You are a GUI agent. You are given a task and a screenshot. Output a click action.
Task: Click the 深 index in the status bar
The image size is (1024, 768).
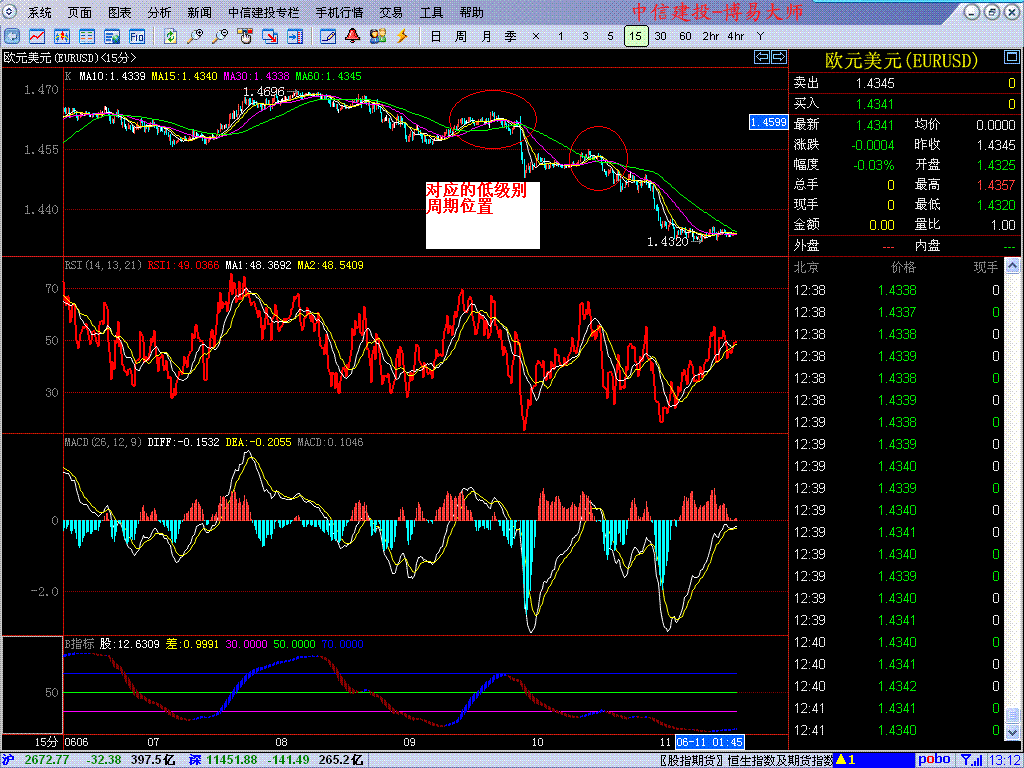click(195, 760)
